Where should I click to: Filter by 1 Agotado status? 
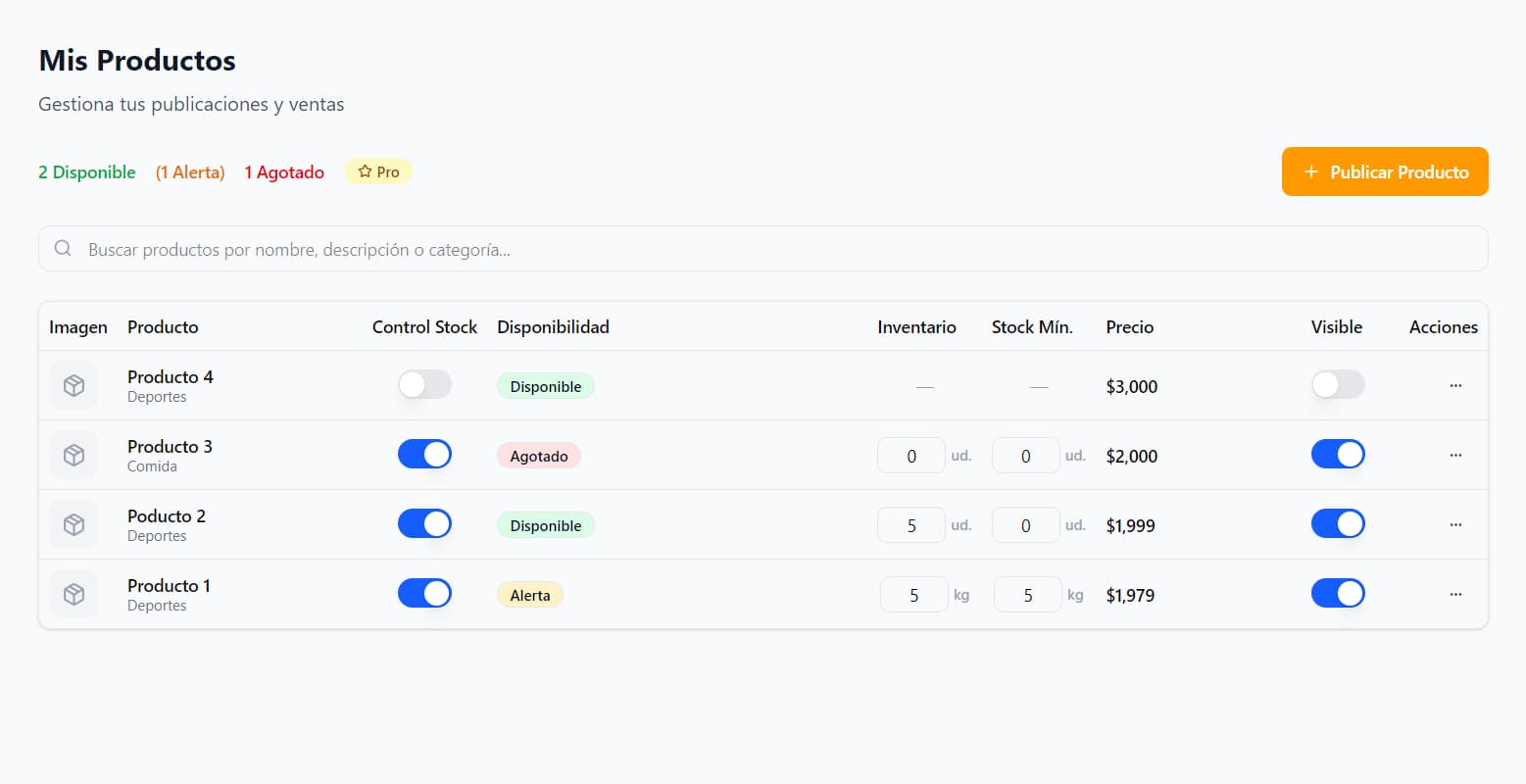[x=284, y=172]
